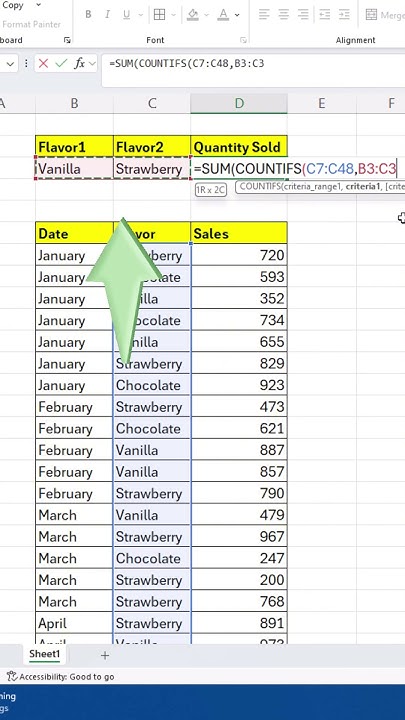Select column C header
This screenshot has height=720, width=405.
(x=152, y=103)
